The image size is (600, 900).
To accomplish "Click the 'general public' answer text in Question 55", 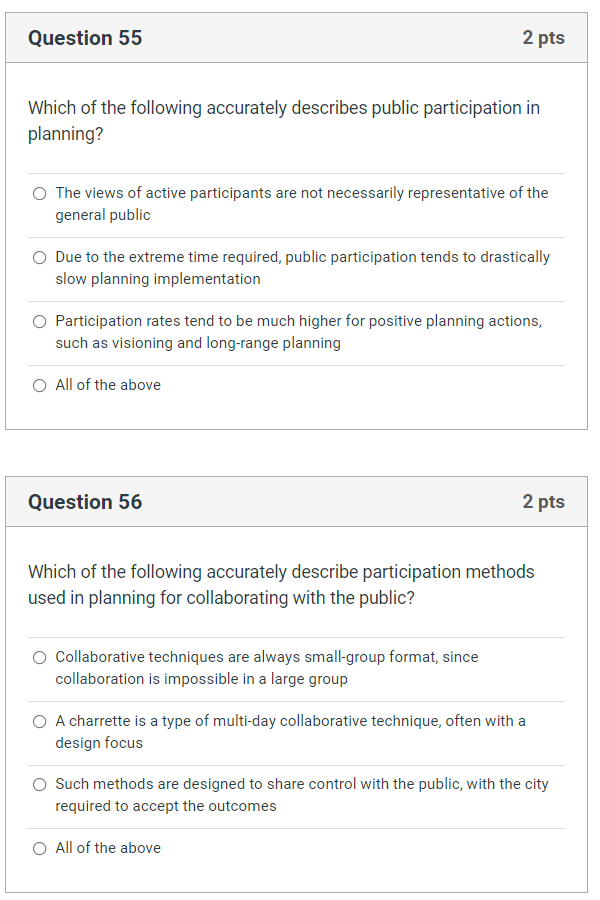I will pos(105,215).
